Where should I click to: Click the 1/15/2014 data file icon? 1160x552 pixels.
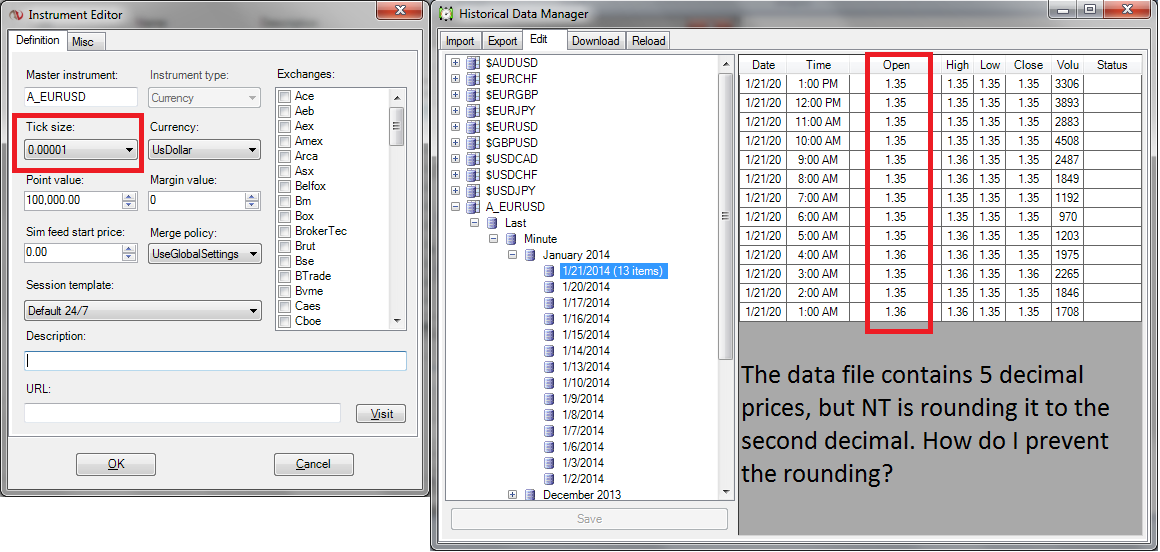tap(549, 334)
